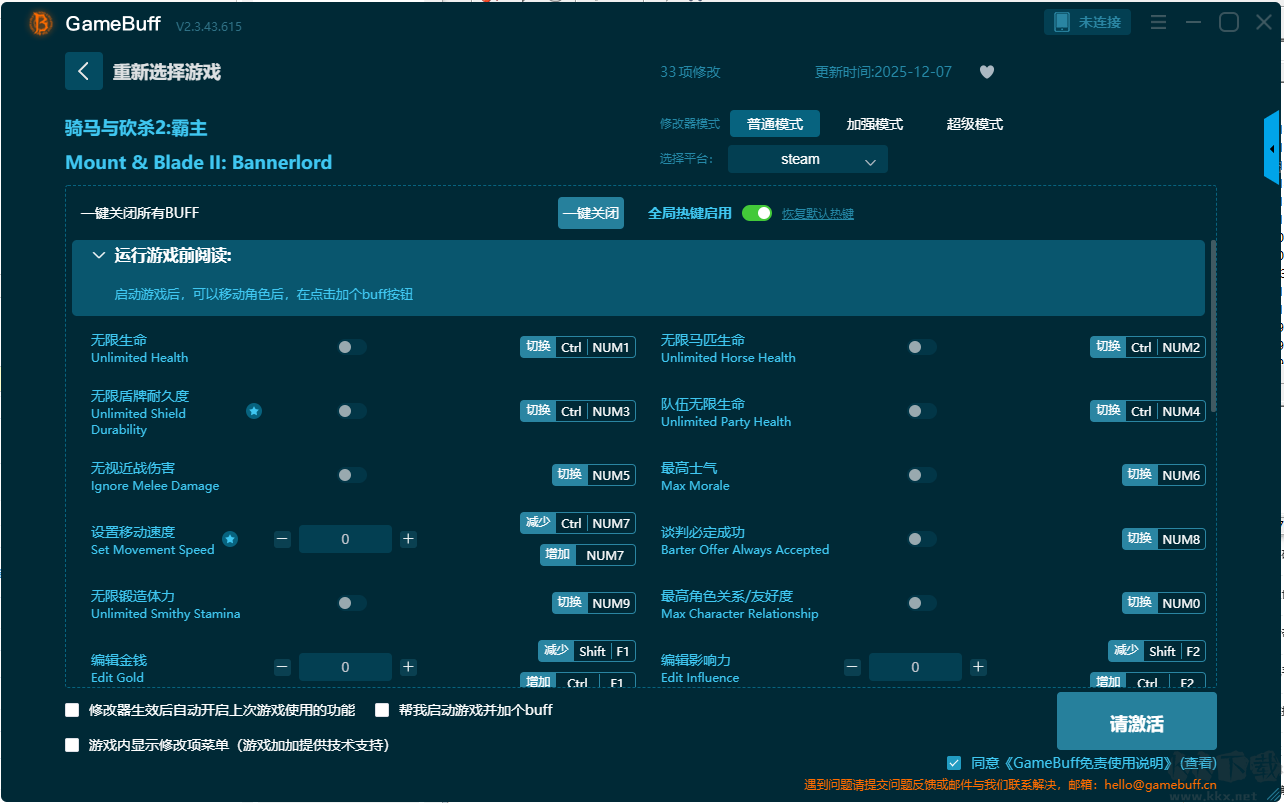Image resolution: width=1284 pixels, height=803 pixels.
Task: Expand the blue side panel arrow
Action: point(1272,148)
